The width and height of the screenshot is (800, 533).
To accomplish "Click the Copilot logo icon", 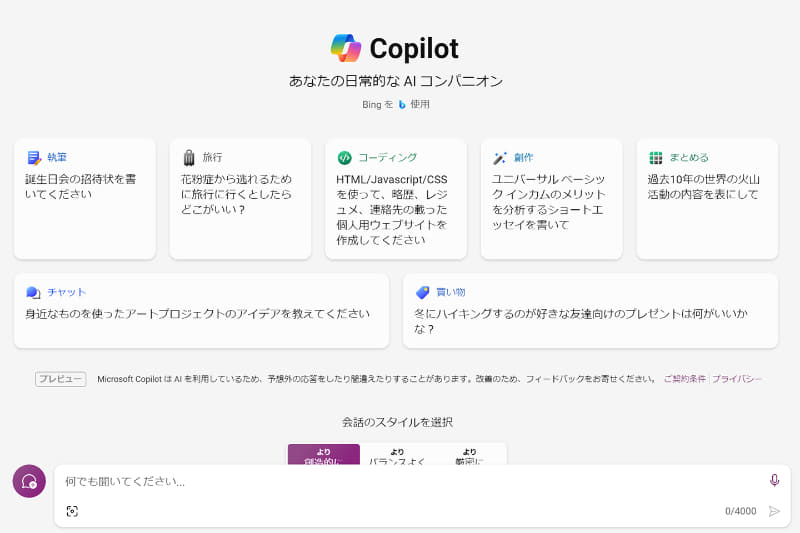I will 345,48.
